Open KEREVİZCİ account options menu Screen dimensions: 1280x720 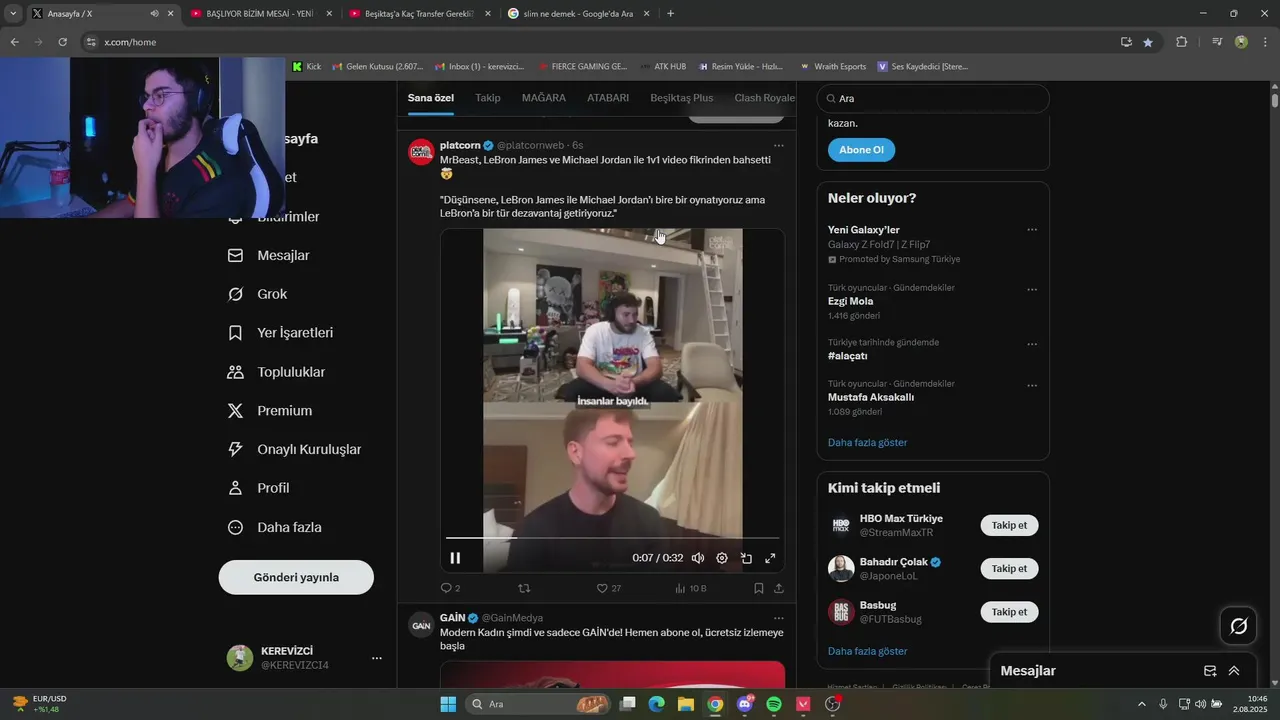pyautogui.click(x=377, y=658)
